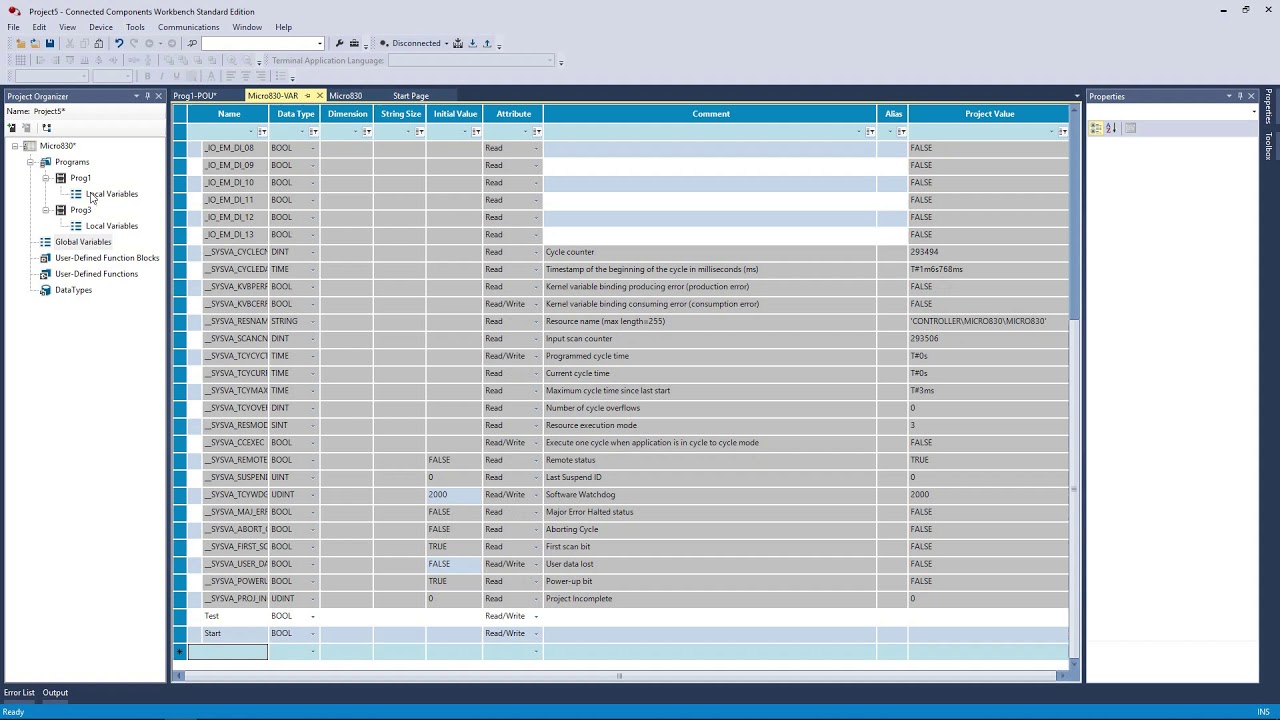Image resolution: width=1280 pixels, height=720 pixels.
Task: Open the Properties object selector dropdown
Action: 1254,112
